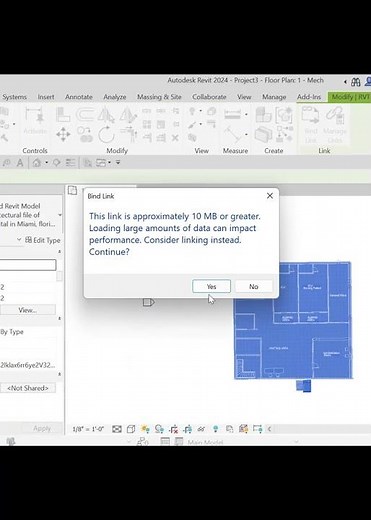Click the Create Assembly icon
This screenshot has width=371, height=520.
pyautogui.click(x=263, y=115)
